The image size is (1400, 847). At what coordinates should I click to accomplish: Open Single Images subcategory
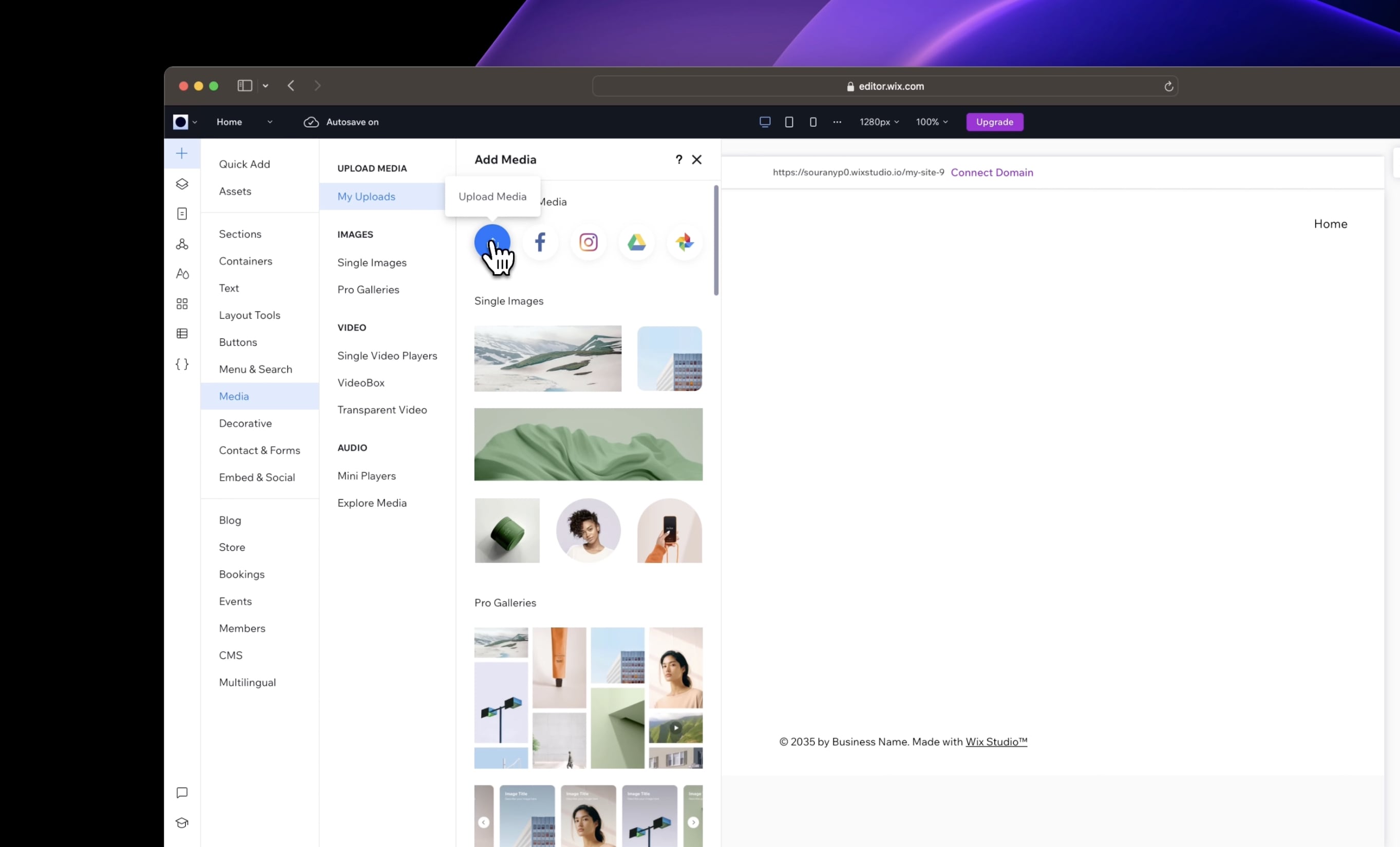pyautogui.click(x=372, y=262)
